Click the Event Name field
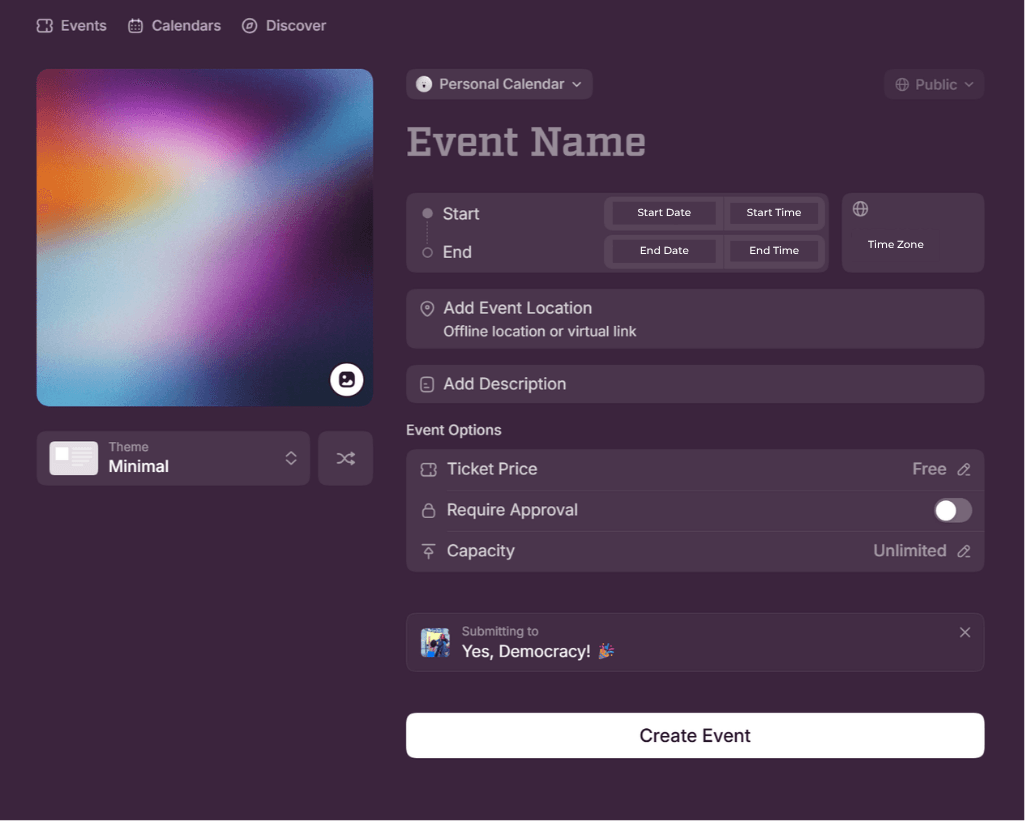Viewport: 1026px width, 821px height. (x=526, y=142)
